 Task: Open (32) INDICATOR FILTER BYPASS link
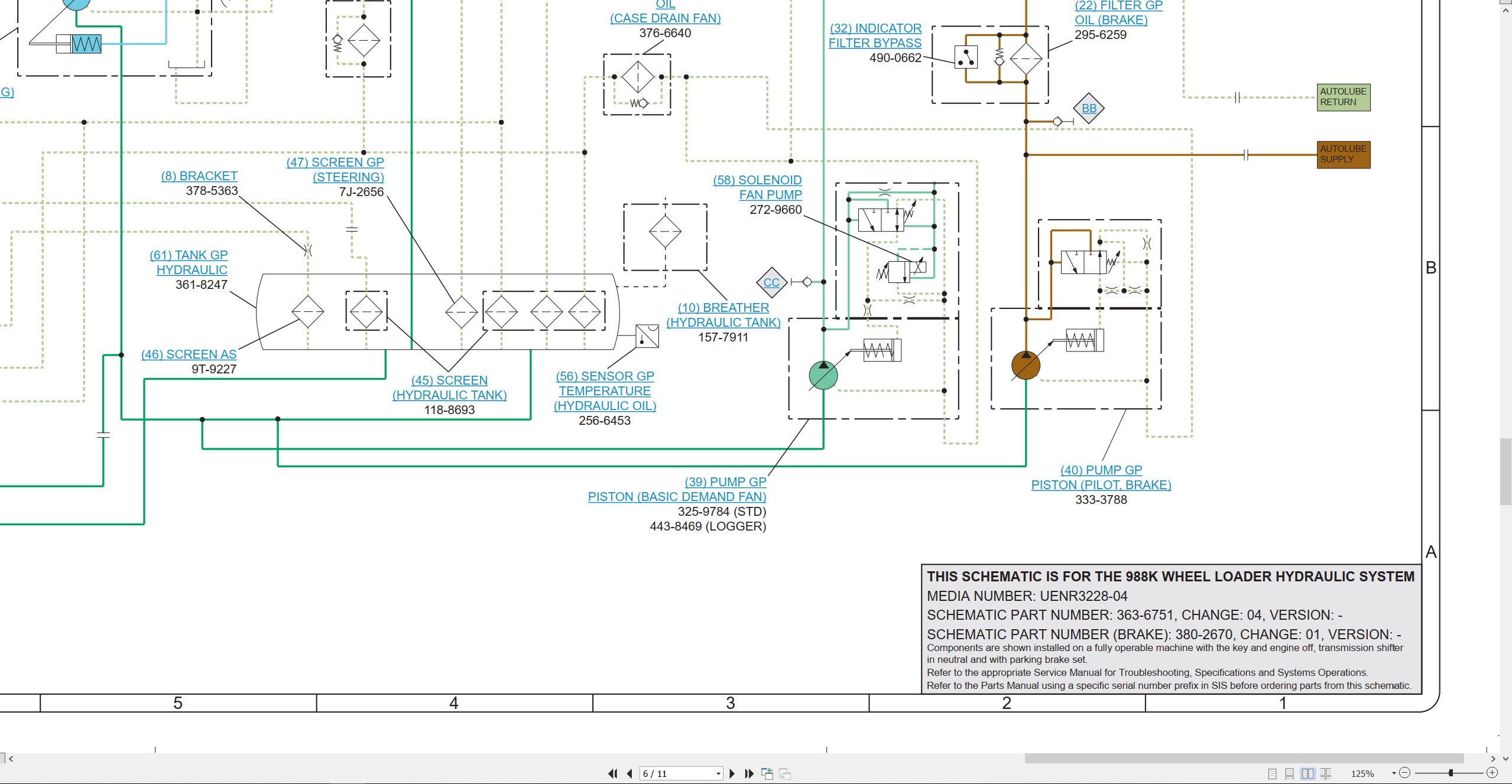[875, 35]
